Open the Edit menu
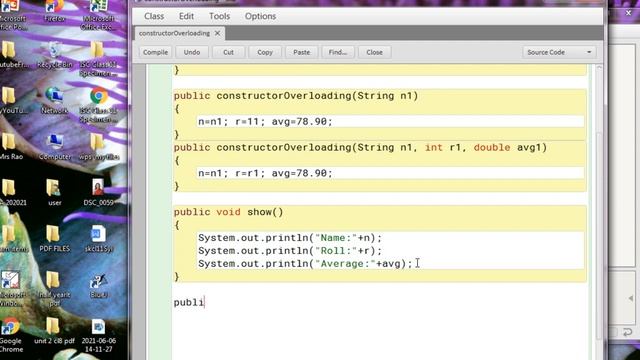 coord(186,16)
